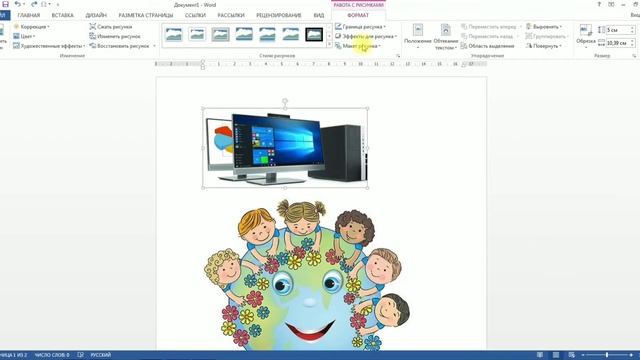Switch to the ДИЗАЙН tab
This screenshot has height=360, width=640.
tap(96, 15)
